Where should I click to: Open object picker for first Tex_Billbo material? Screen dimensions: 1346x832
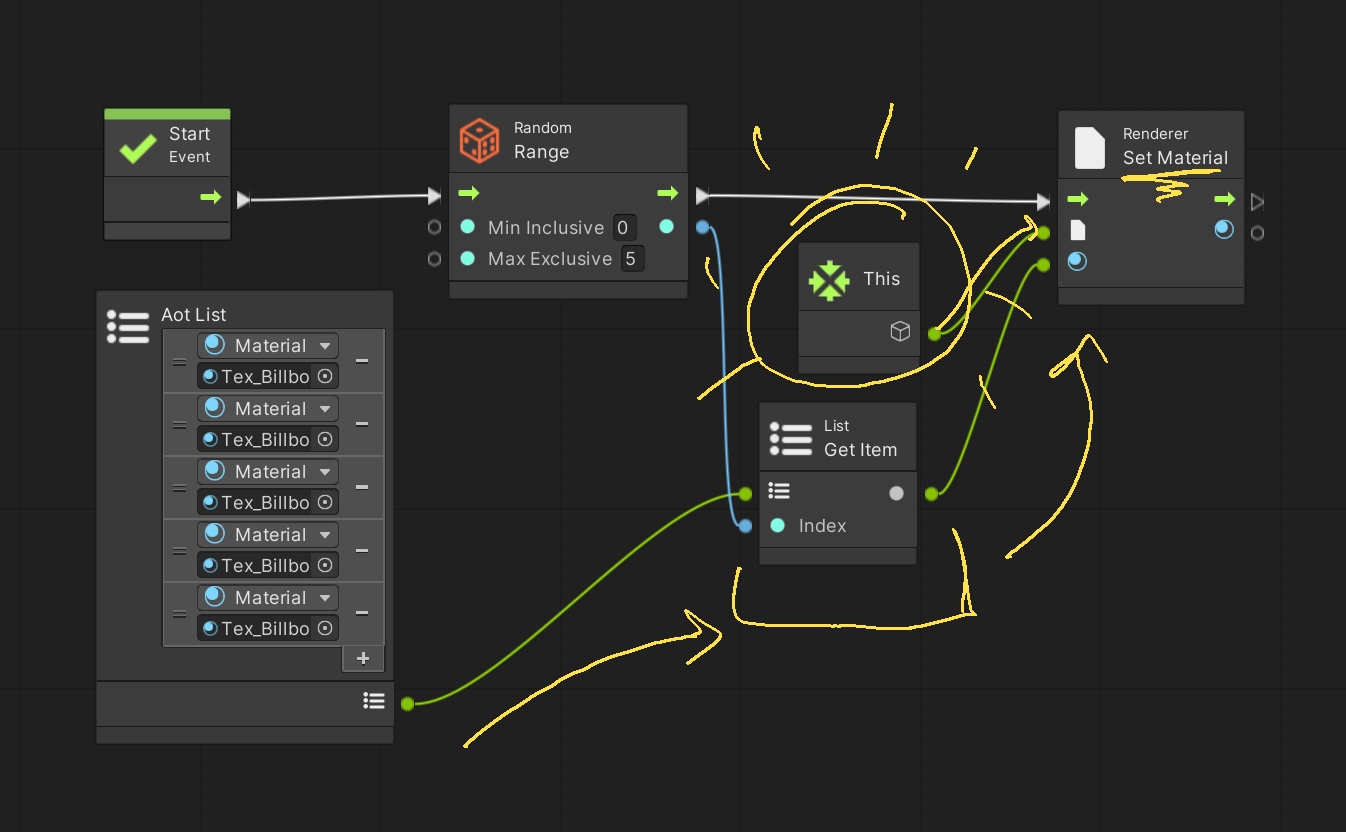tap(324, 377)
